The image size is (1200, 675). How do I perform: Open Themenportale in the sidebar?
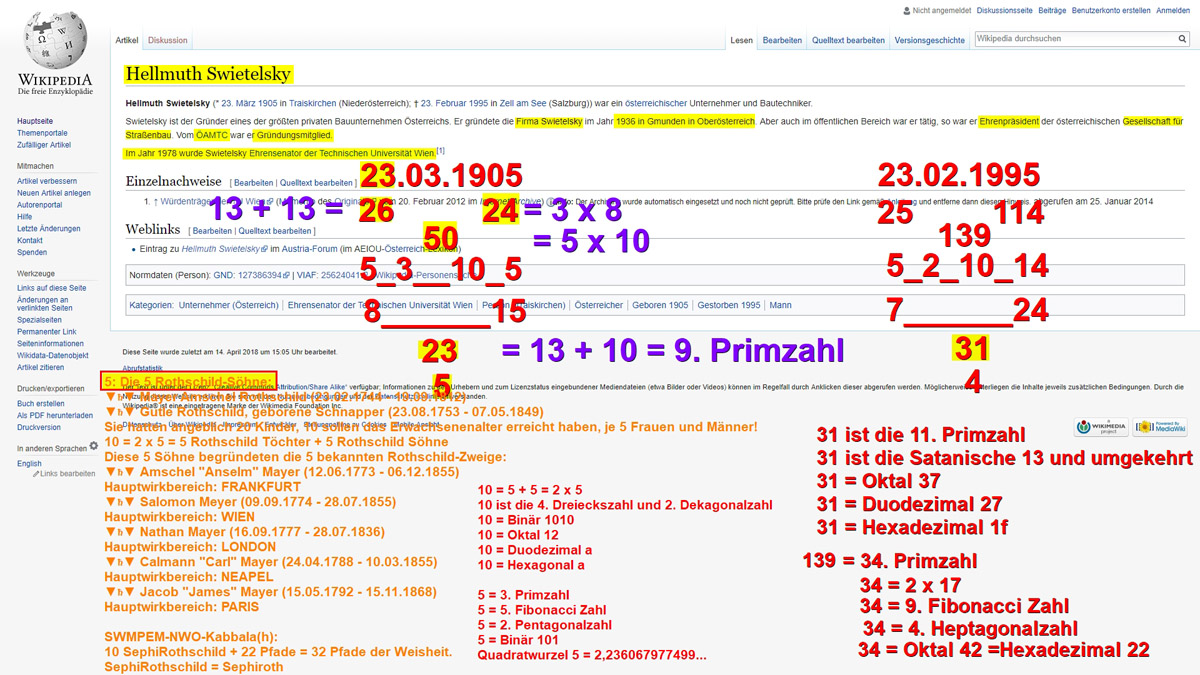(x=42, y=133)
